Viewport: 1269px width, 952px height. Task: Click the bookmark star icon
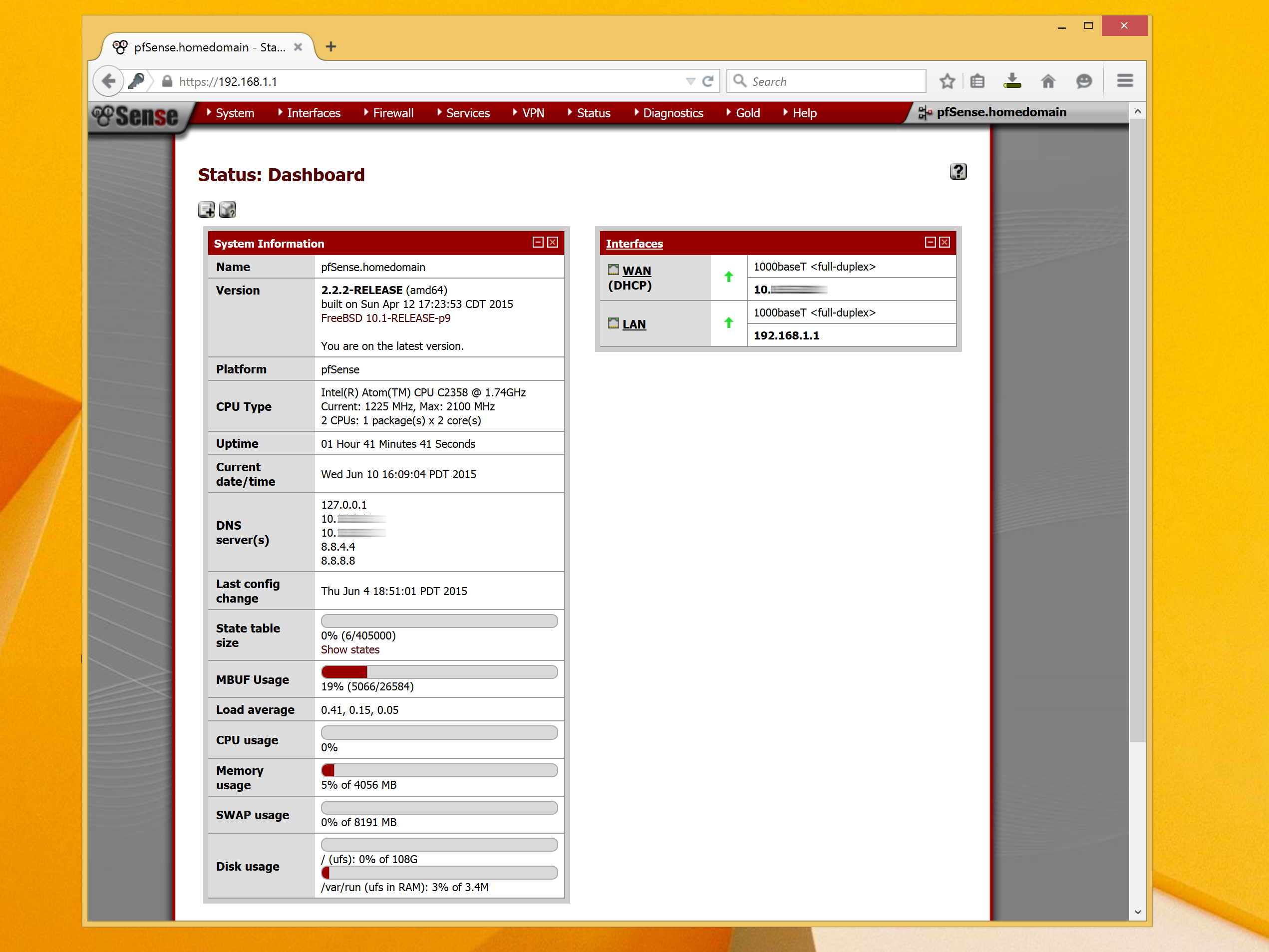coord(947,81)
